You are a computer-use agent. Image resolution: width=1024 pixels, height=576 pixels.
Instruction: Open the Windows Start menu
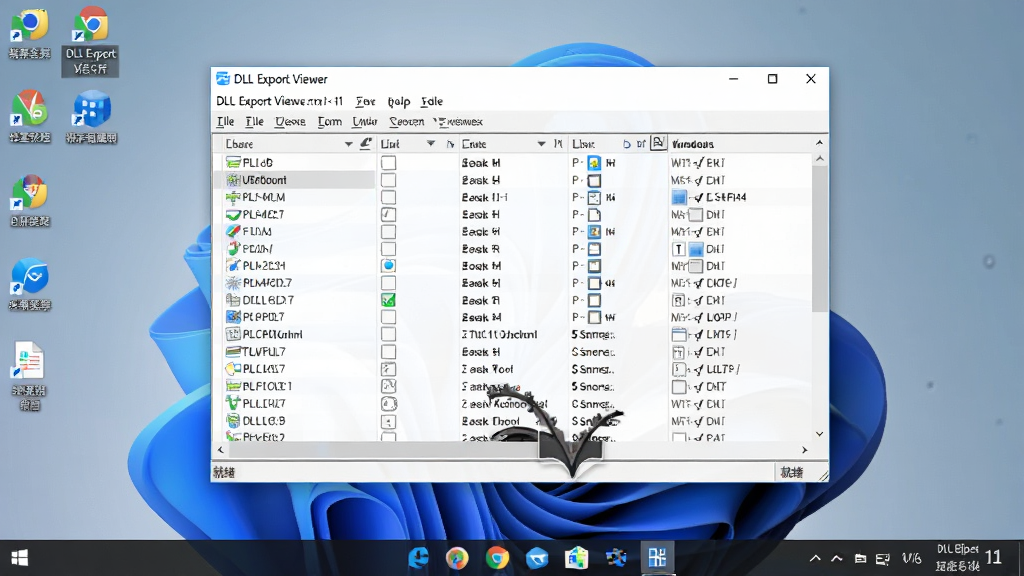pos(20,558)
